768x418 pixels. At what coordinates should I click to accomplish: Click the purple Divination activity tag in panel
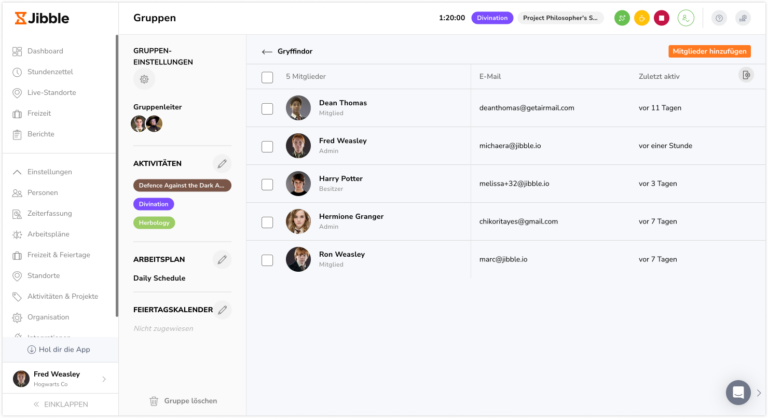(153, 204)
